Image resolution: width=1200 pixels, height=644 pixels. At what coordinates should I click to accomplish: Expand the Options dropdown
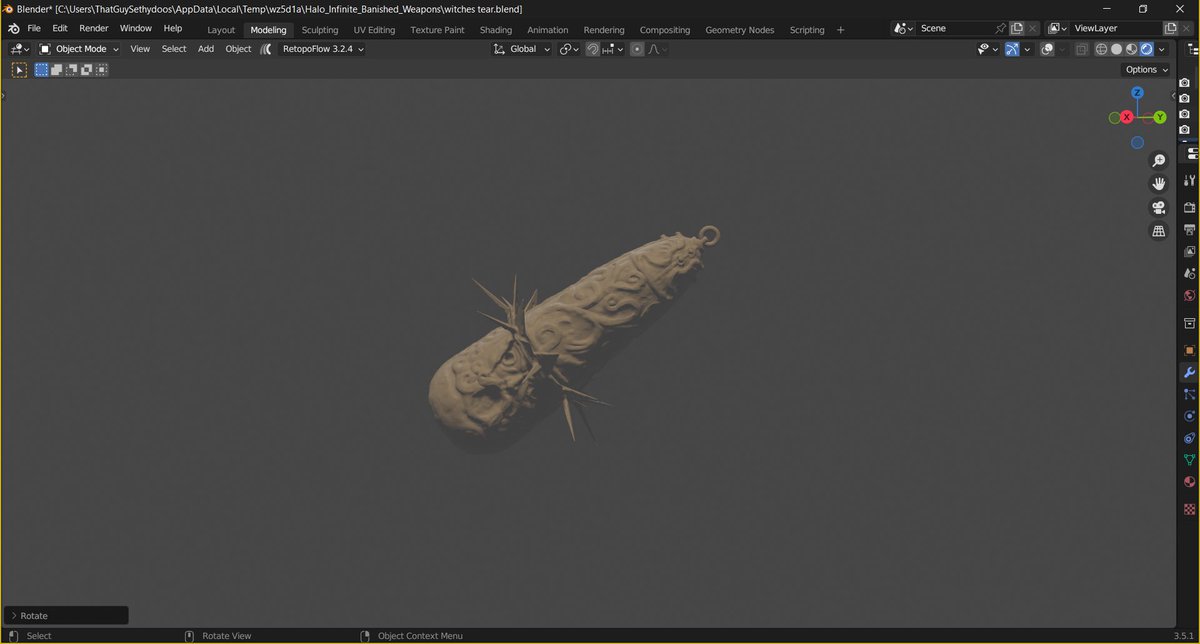(1146, 70)
